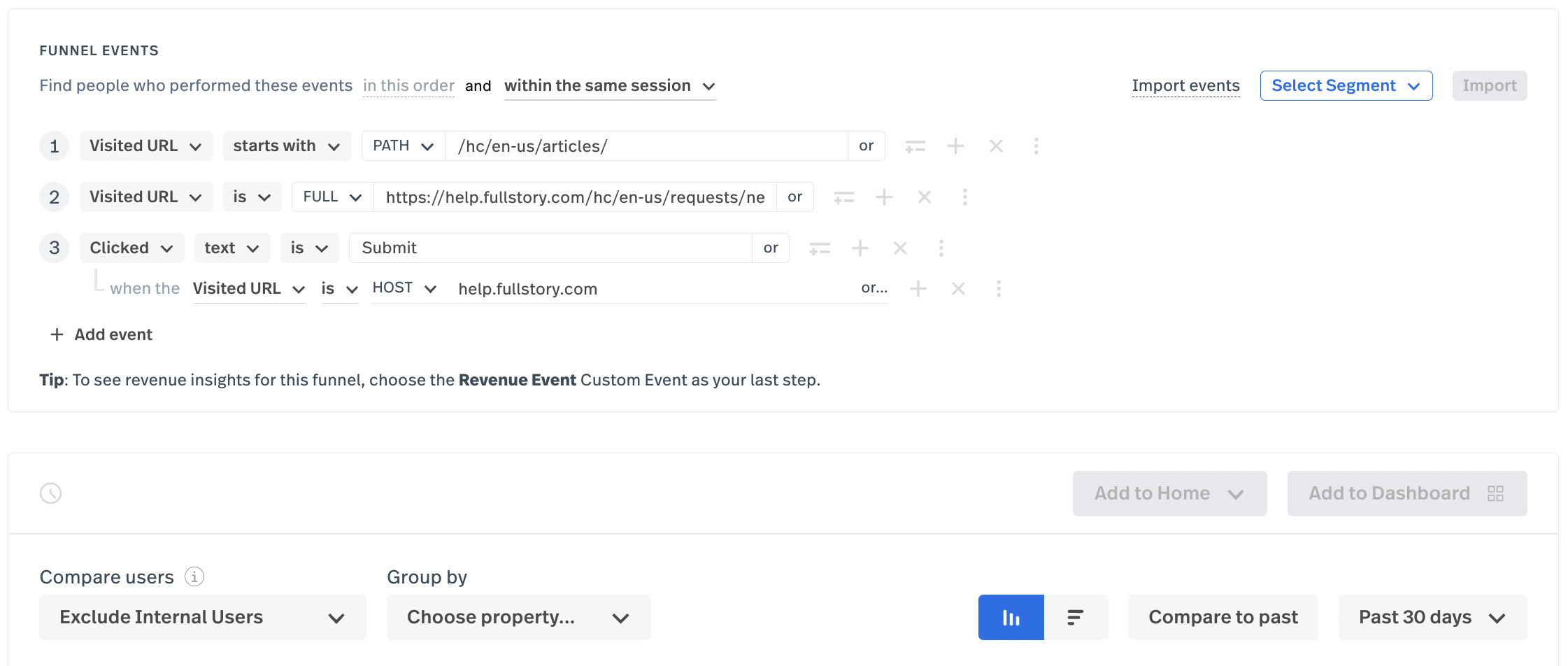The height and width of the screenshot is (666, 1568).
Task: Remove the help.fullstory.com condition with X
Action: tap(958, 289)
